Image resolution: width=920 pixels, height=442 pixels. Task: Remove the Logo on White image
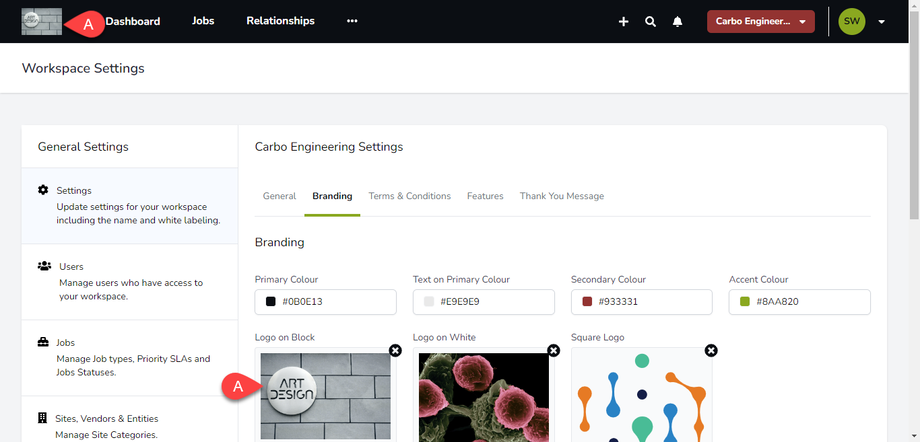[x=553, y=351]
